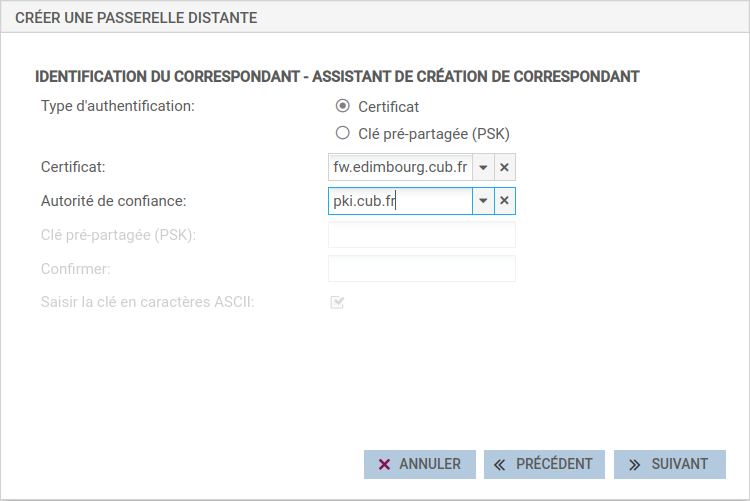Image resolution: width=750 pixels, height=501 pixels.
Task: Toggle the ASCII characters key checkbox
Action: [337, 302]
